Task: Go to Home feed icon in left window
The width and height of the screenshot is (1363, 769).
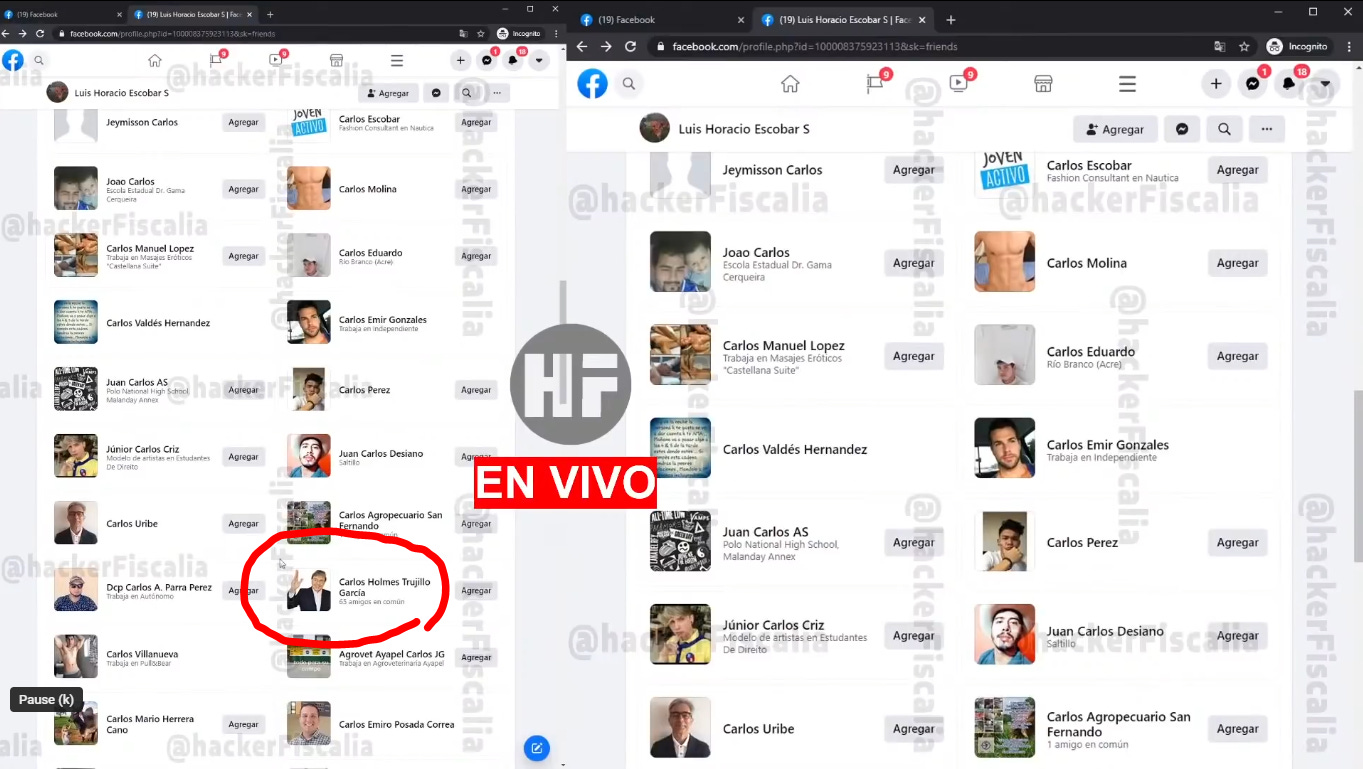Action: (154, 60)
